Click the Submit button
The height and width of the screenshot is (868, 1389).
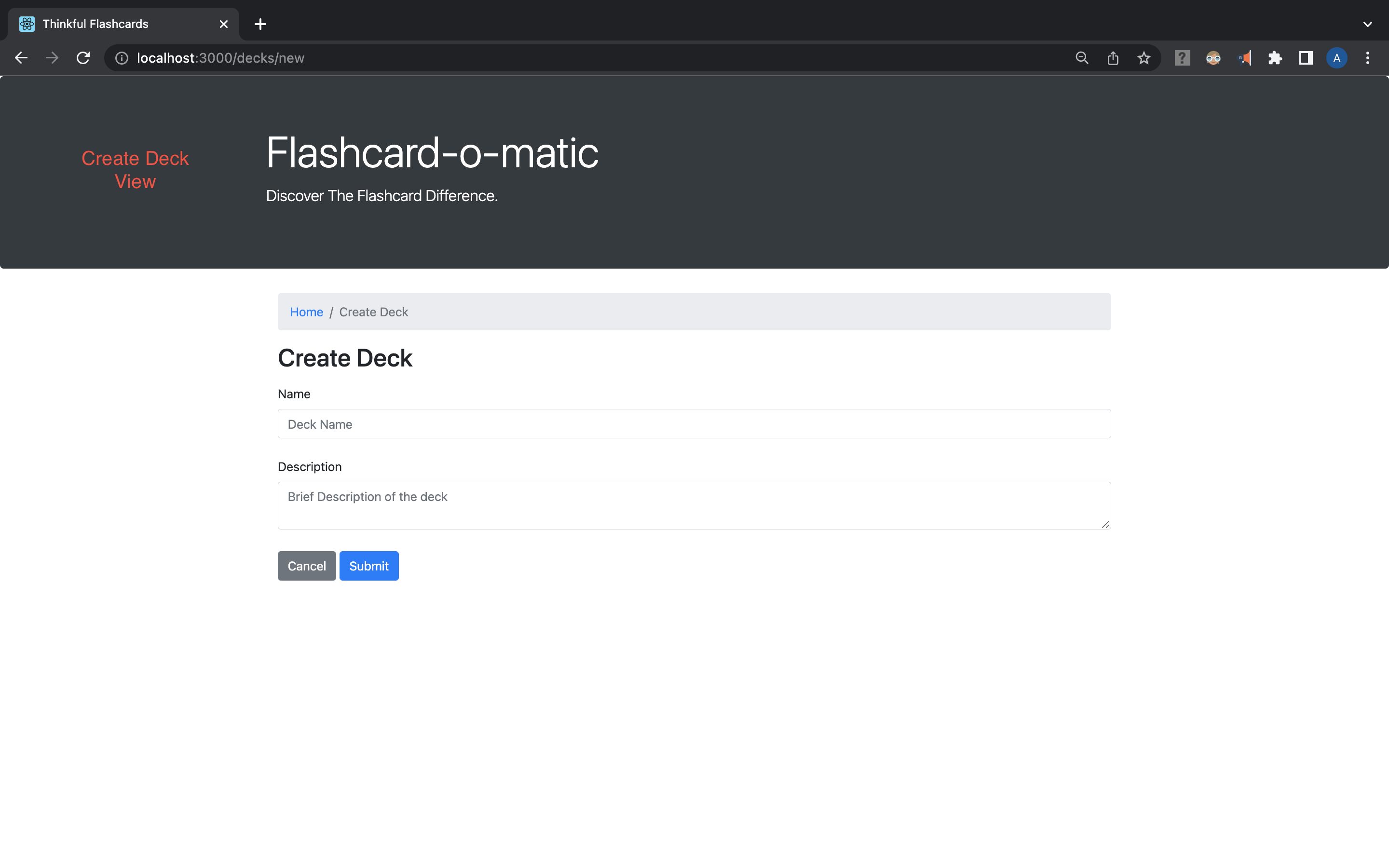(369, 566)
